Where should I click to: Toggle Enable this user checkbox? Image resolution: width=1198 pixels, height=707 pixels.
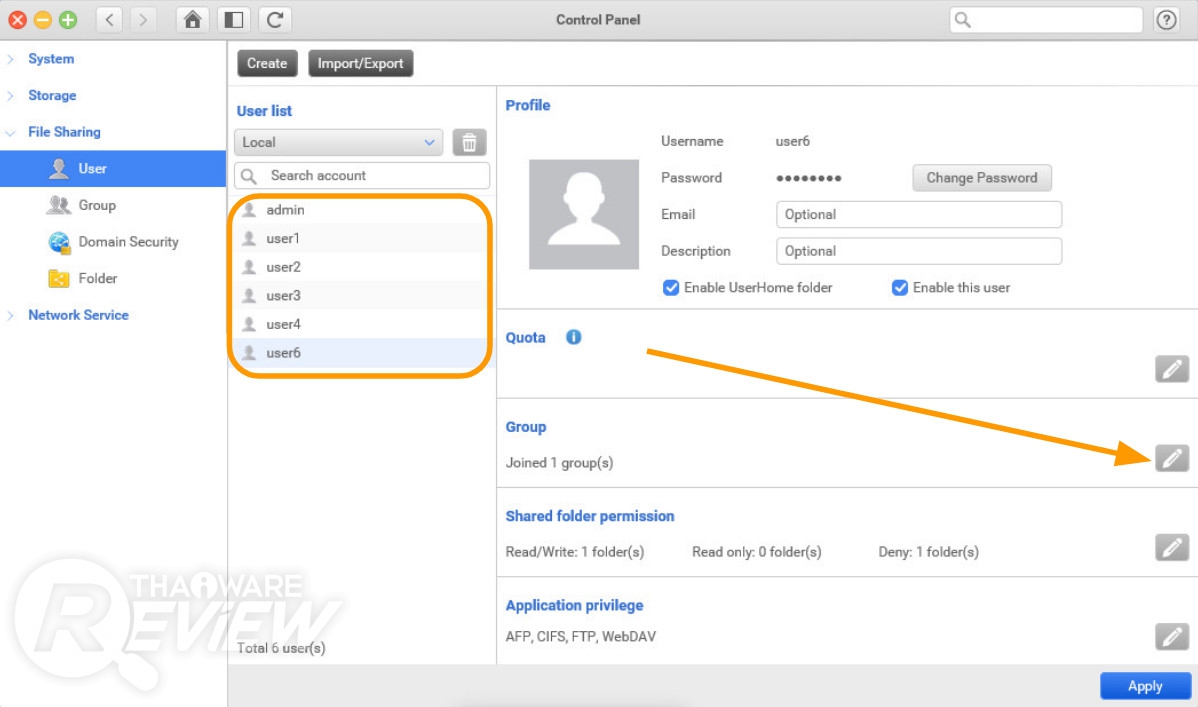tap(900, 288)
